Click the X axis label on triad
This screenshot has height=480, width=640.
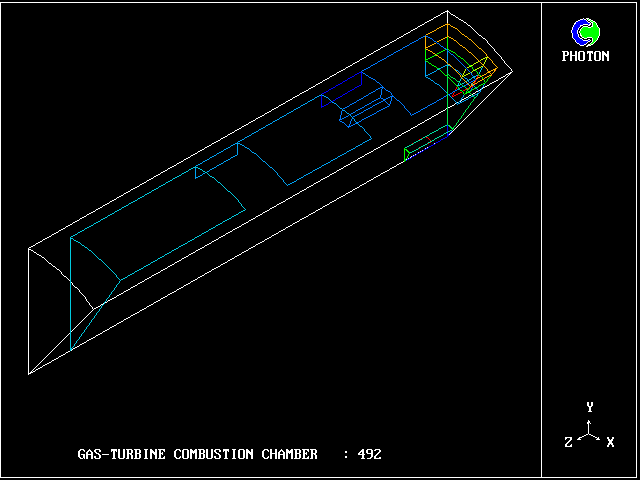coord(610,441)
